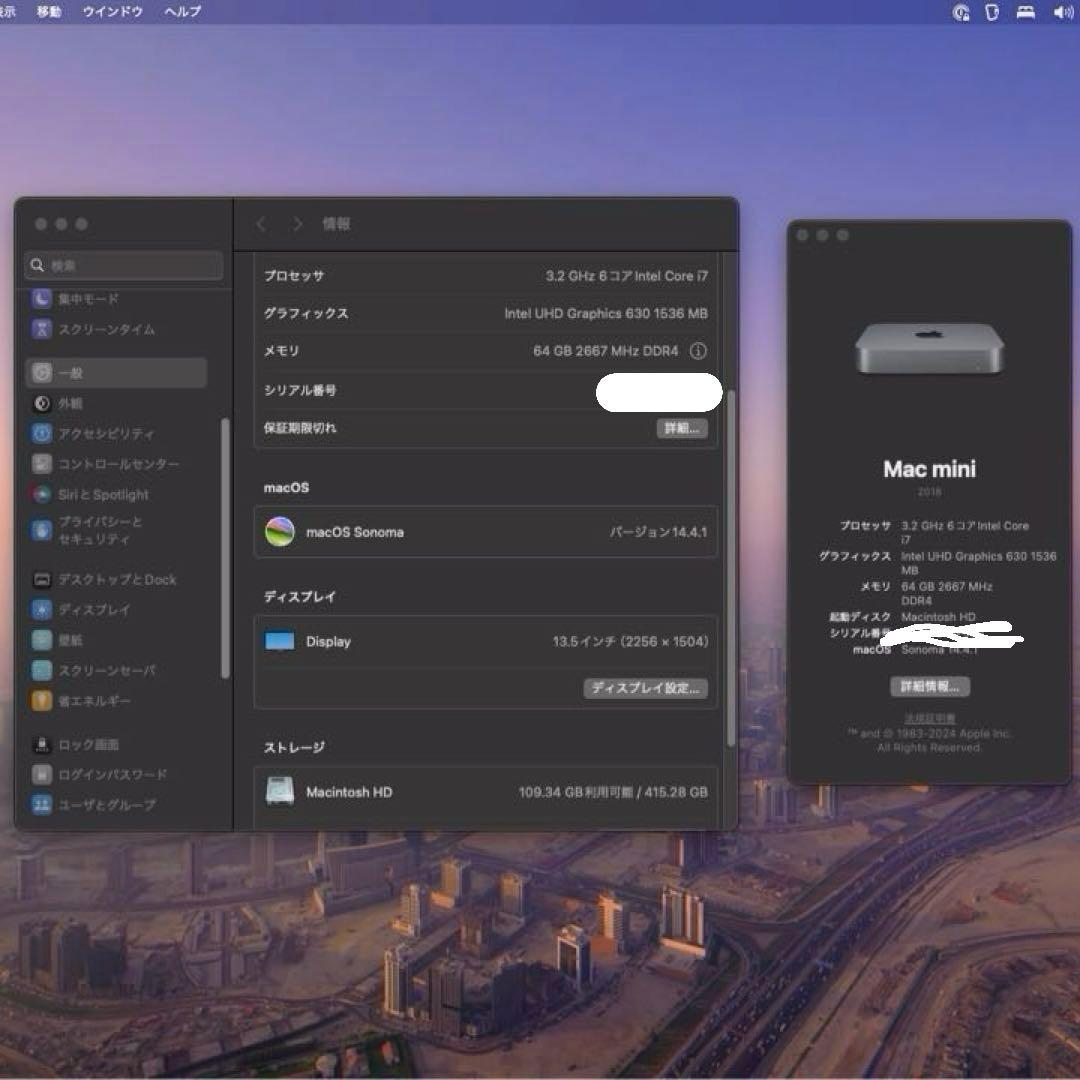Click 詳細... next to 保証期限切れ

(x=681, y=428)
